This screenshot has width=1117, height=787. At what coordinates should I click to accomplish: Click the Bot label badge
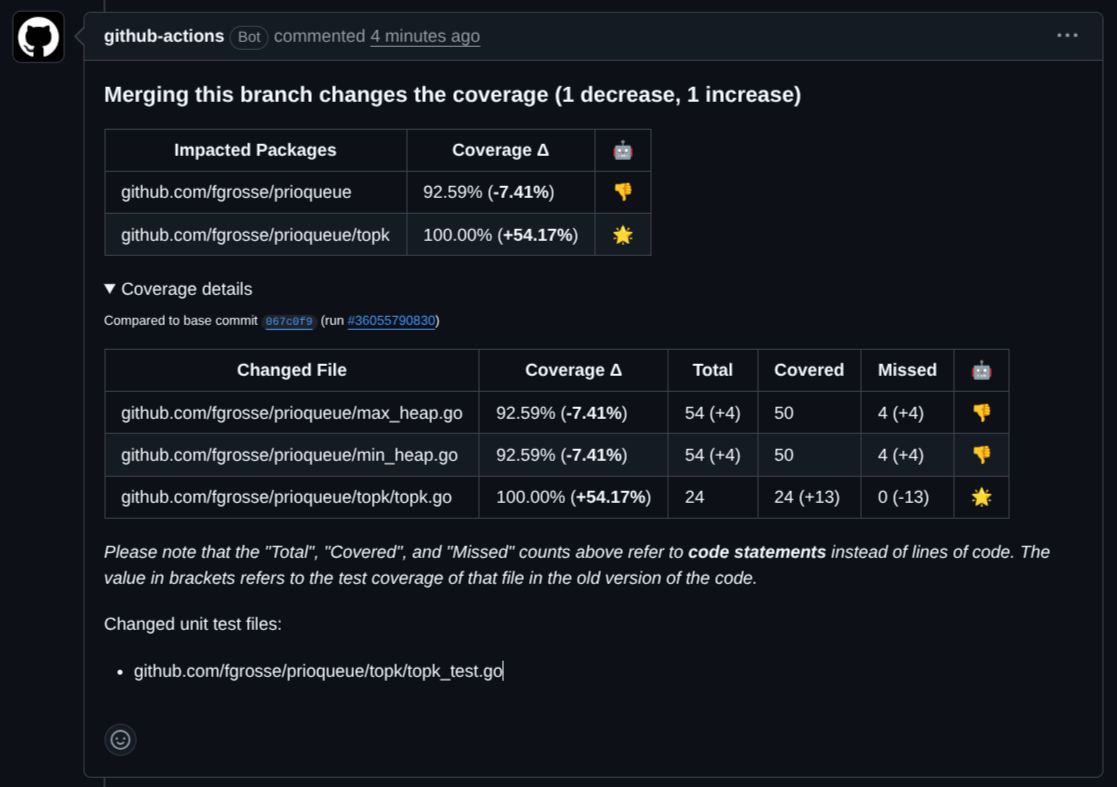pyautogui.click(x=249, y=37)
